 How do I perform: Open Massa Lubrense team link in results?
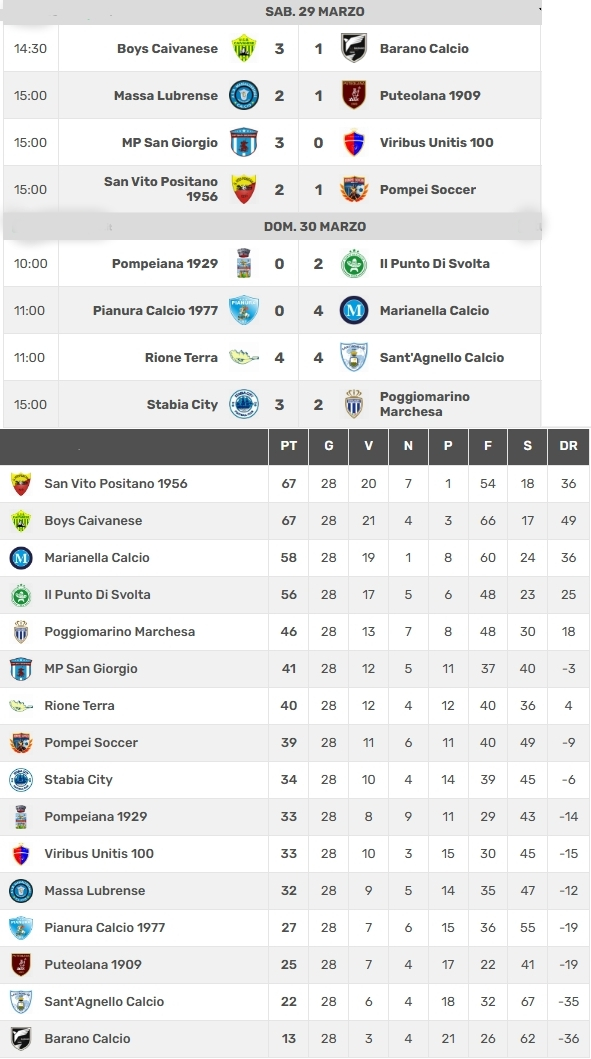pyautogui.click(x=165, y=95)
